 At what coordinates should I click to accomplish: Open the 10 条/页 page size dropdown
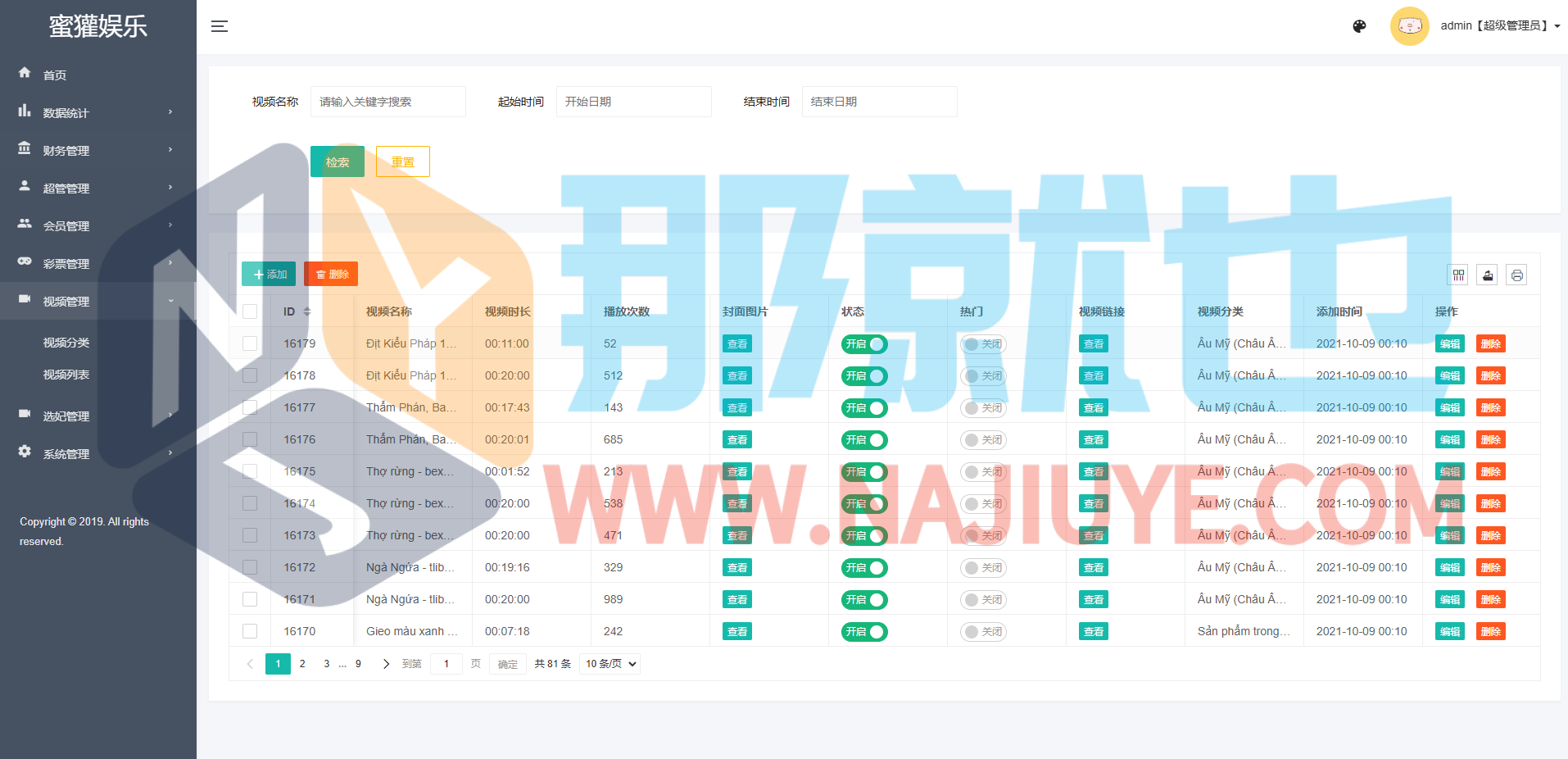click(610, 664)
